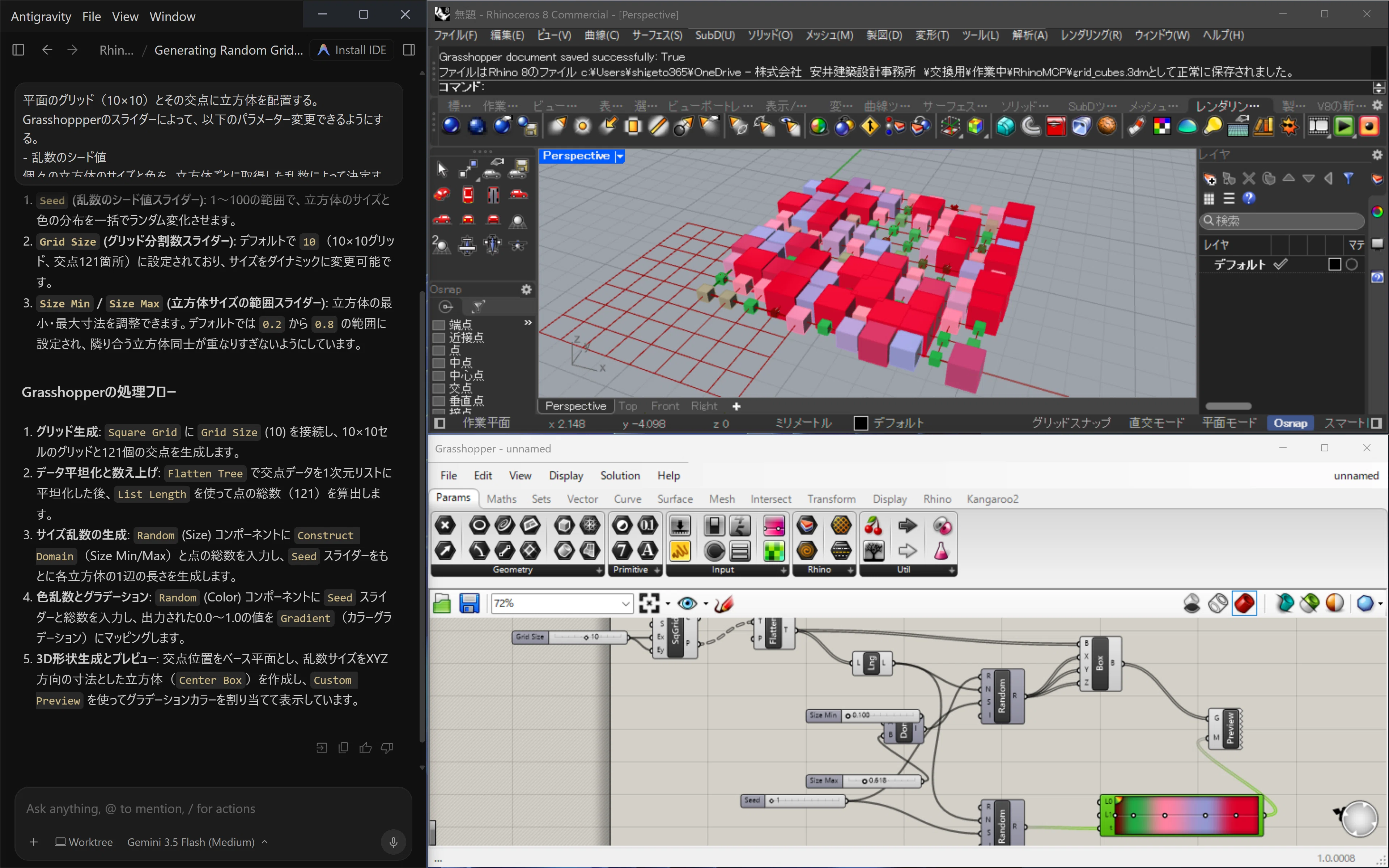
Task: Expand the Primitive panel with its plus
Action: tap(657, 570)
